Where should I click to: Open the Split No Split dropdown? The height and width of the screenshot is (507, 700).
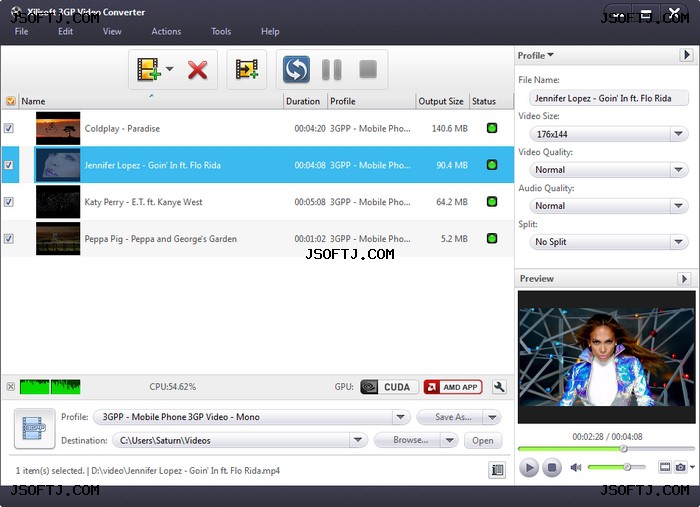[x=609, y=242]
